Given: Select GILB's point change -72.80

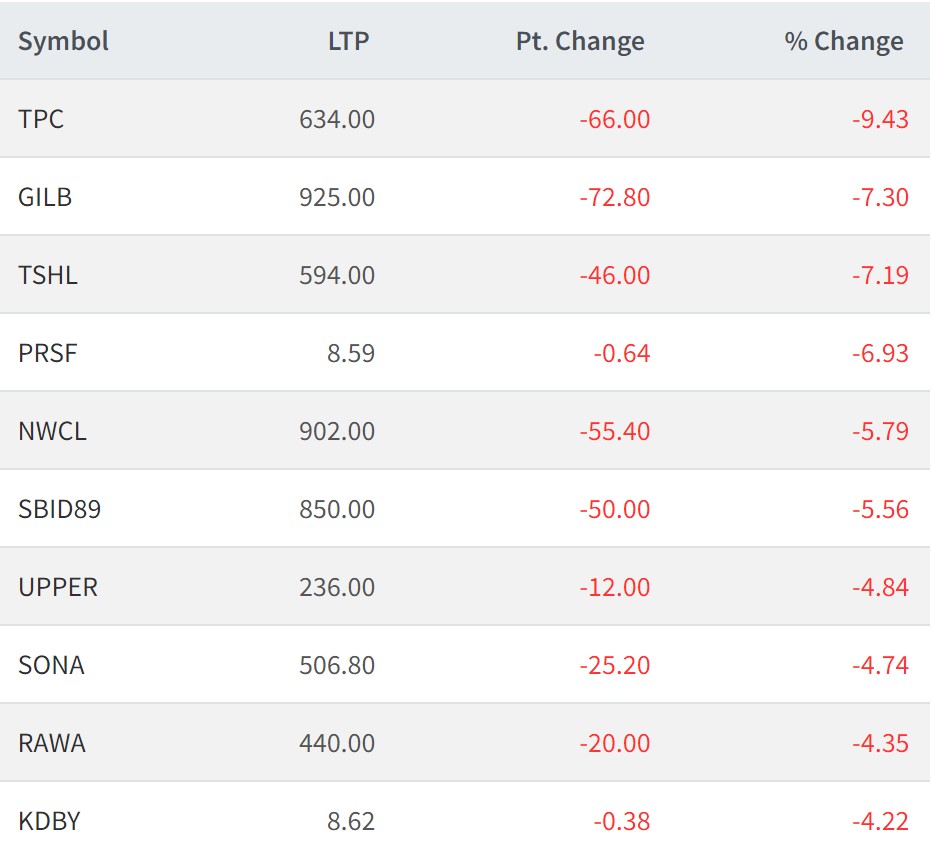Looking at the screenshot, I should pos(614,197).
